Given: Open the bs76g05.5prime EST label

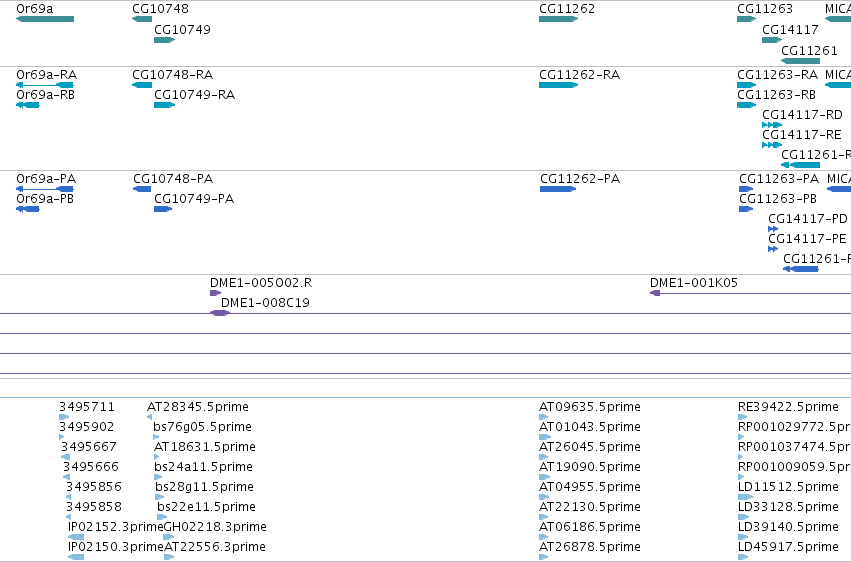Looking at the screenshot, I should [202, 427].
